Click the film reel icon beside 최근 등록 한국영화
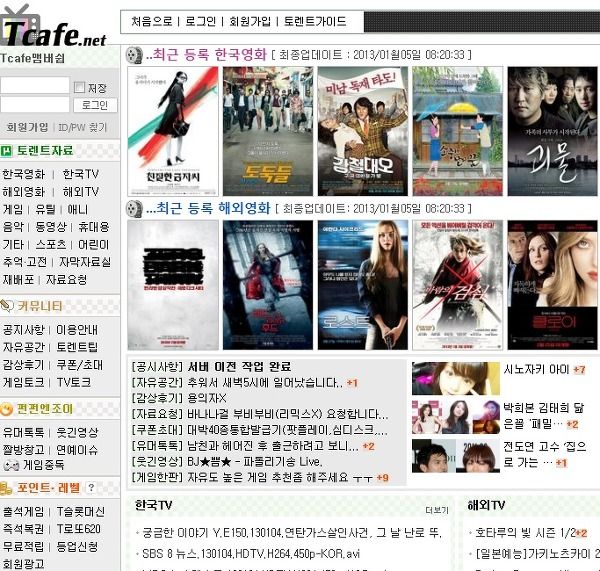The image size is (600, 571). coord(134,55)
